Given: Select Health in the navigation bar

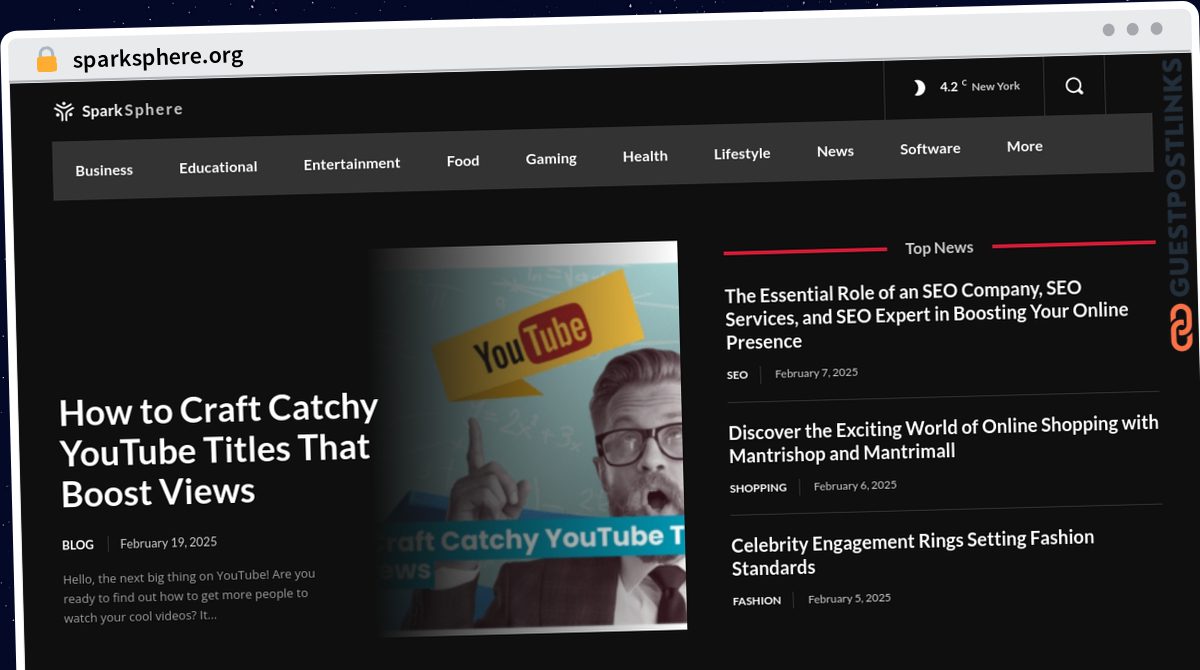Looking at the screenshot, I should point(645,156).
